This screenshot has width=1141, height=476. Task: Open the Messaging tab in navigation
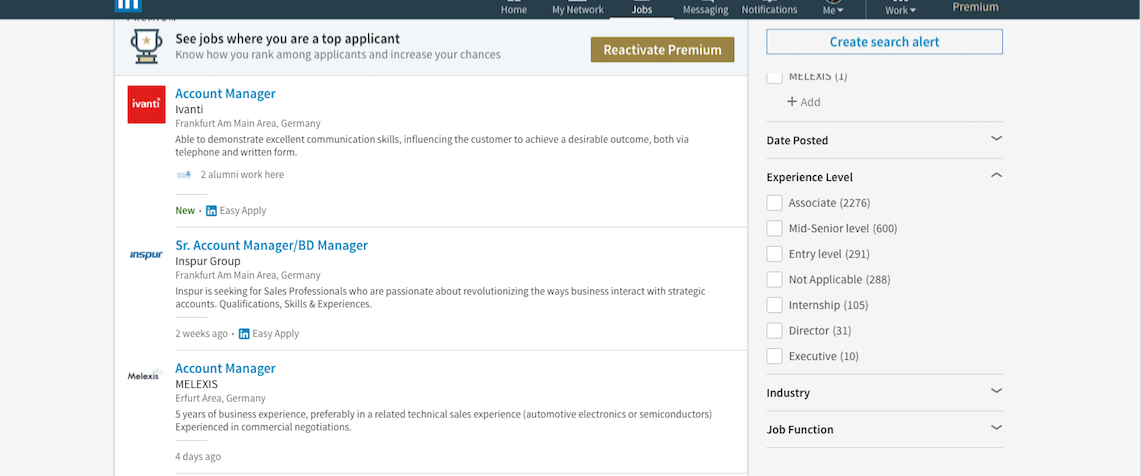point(706,9)
